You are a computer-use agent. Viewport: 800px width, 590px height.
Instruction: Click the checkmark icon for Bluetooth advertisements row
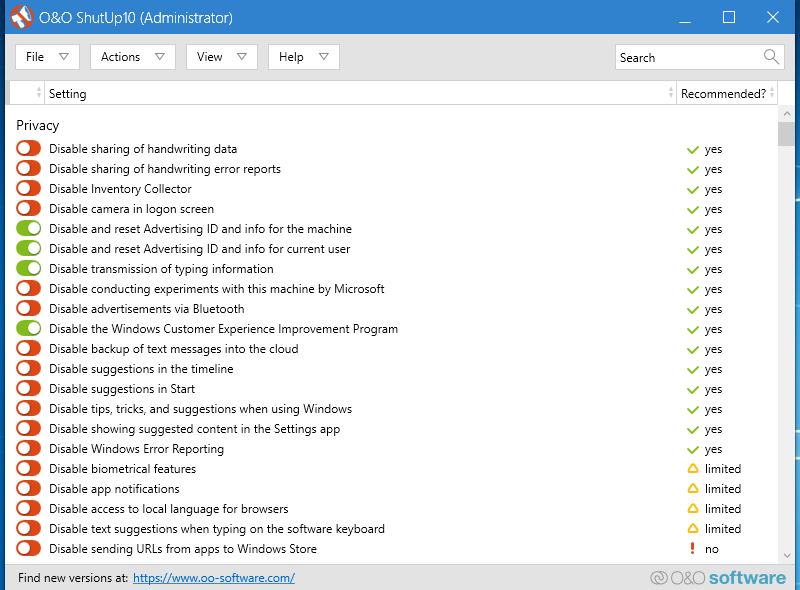point(692,310)
